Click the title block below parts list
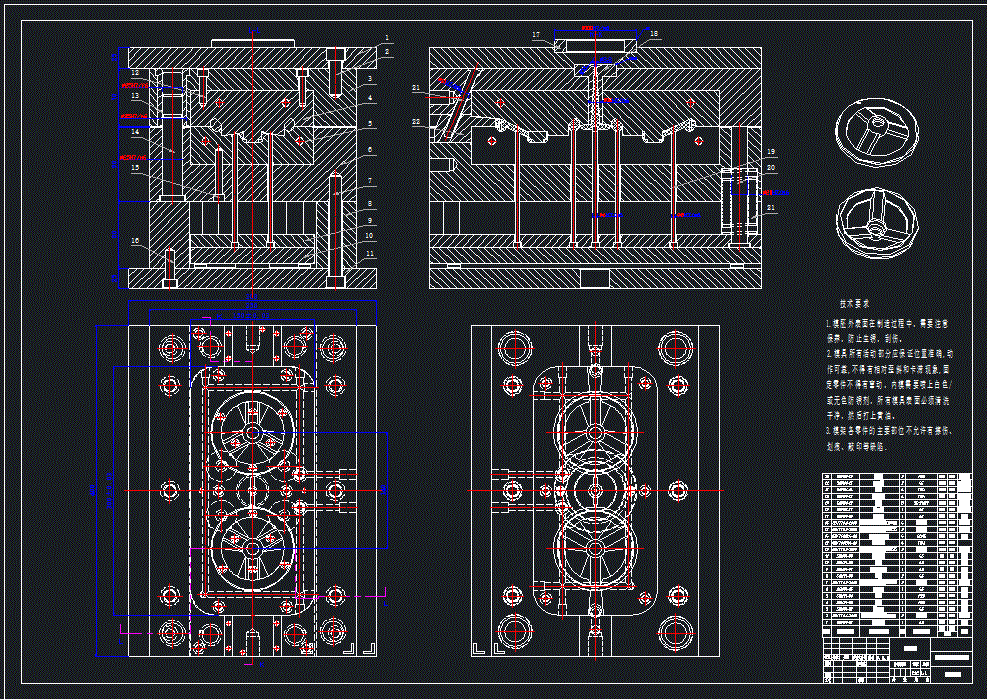This screenshot has height=699, width=987. [x=897, y=660]
